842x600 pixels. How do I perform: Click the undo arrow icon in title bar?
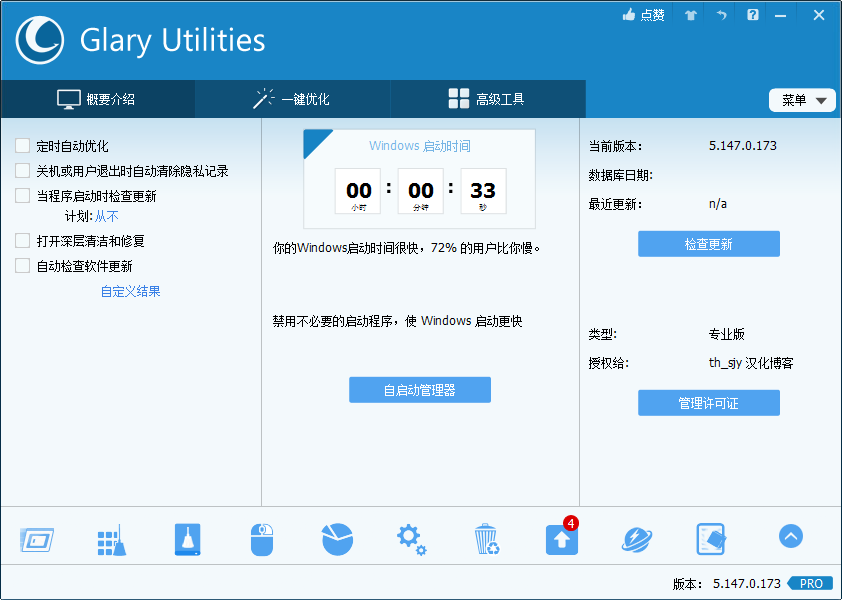[721, 15]
